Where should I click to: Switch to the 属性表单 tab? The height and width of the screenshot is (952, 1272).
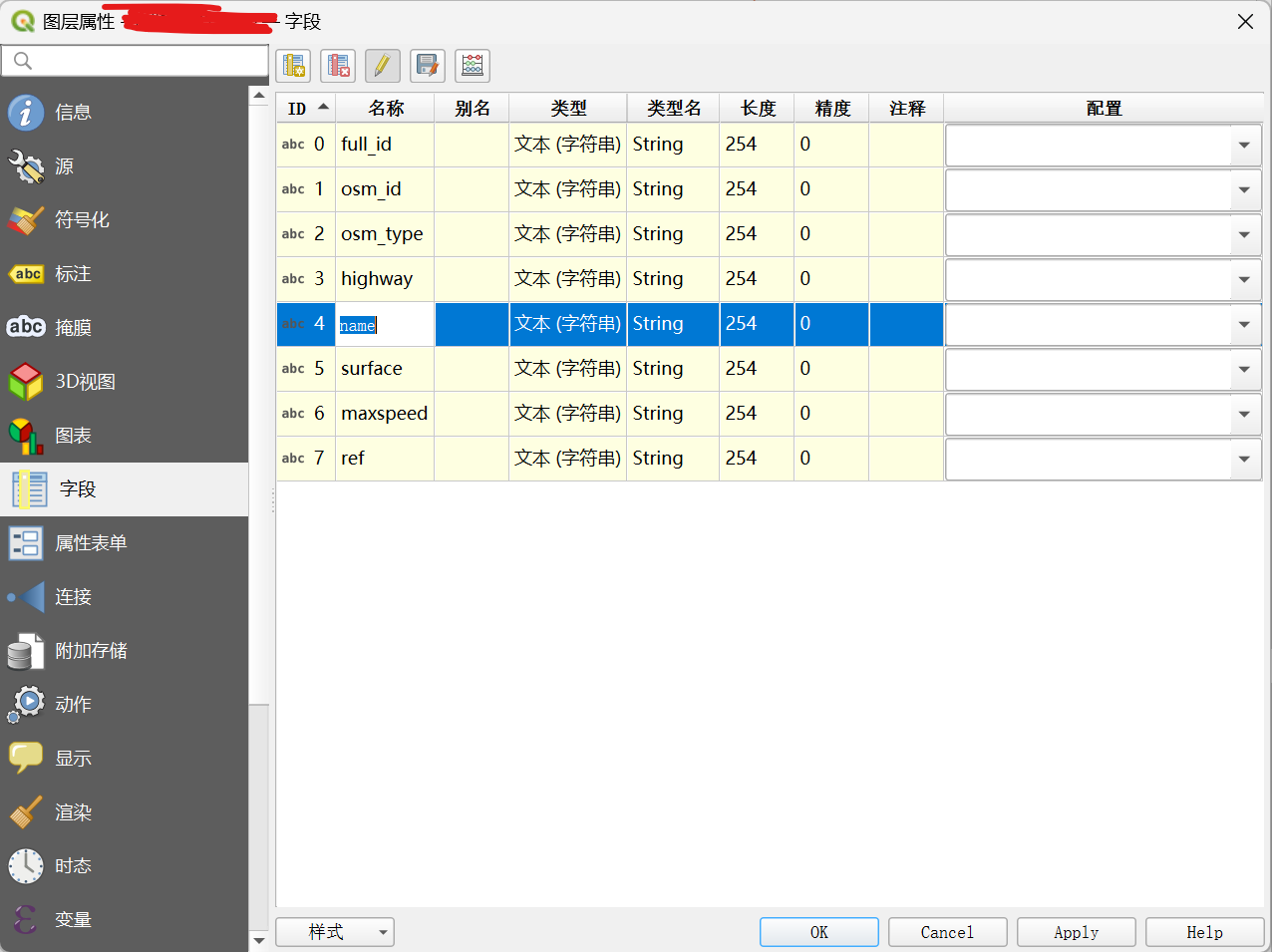91,543
